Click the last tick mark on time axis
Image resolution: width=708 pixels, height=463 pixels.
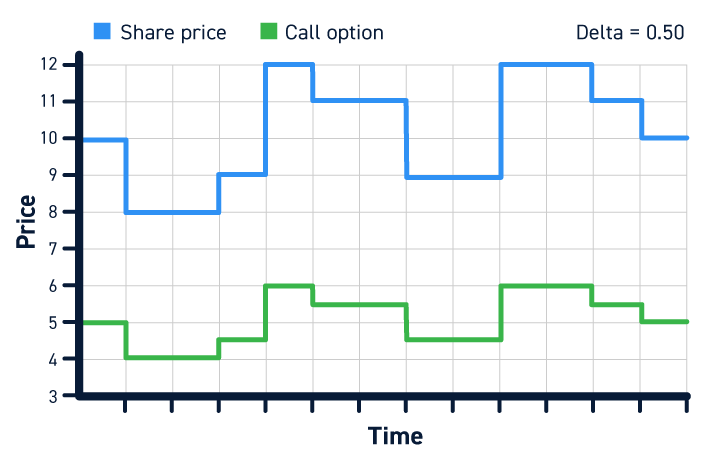(686, 406)
